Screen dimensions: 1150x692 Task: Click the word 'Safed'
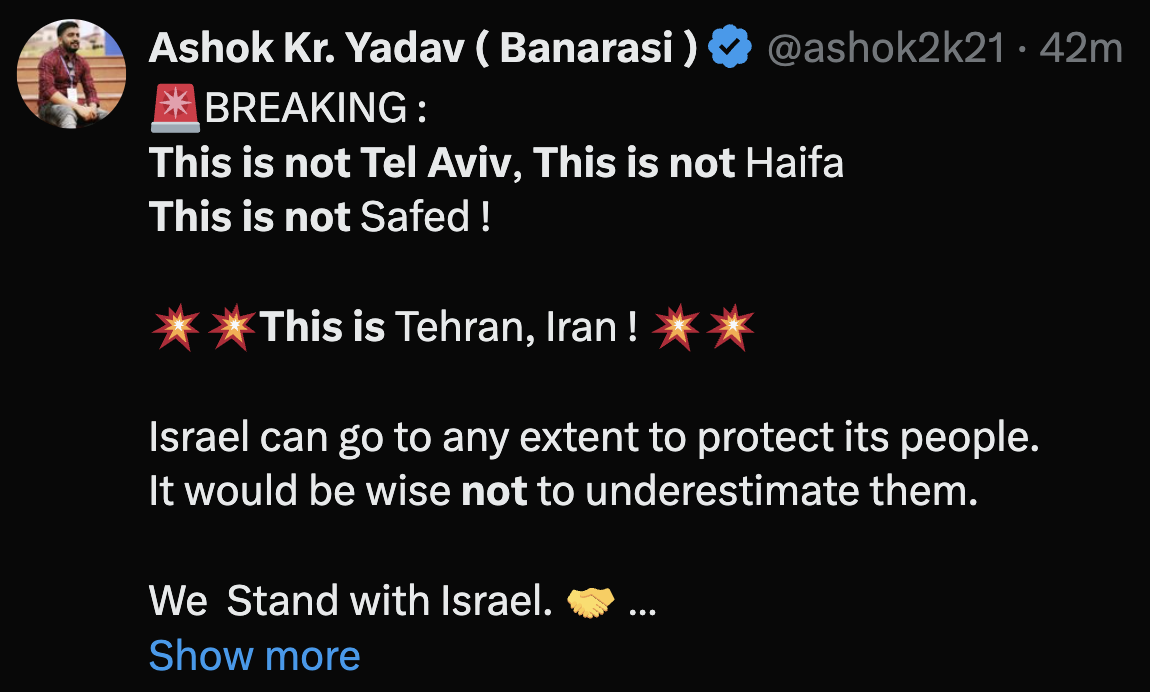(x=413, y=218)
